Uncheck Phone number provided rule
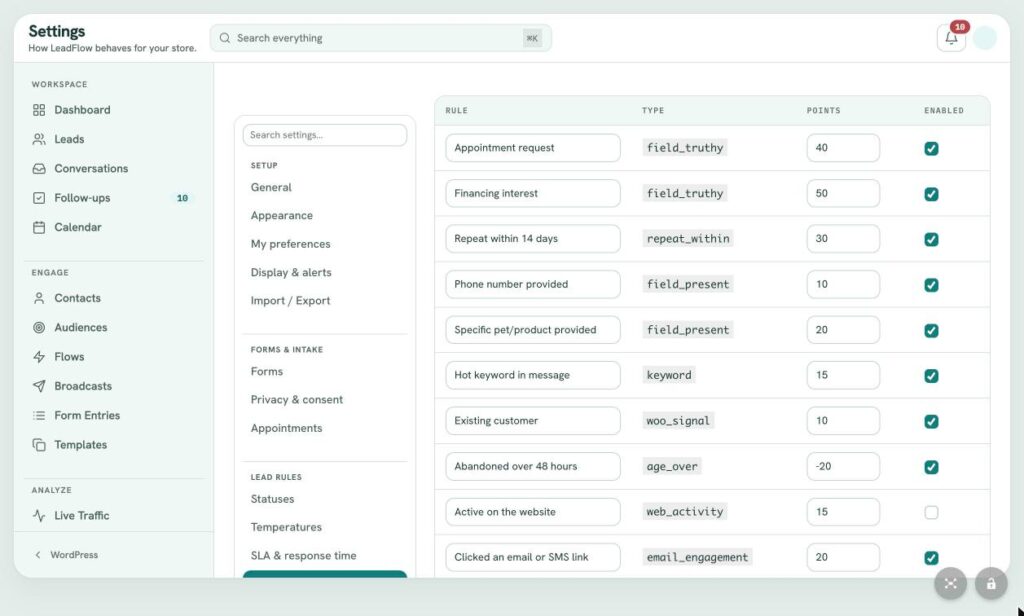The height and width of the screenshot is (616, 1024). point(931,285)
